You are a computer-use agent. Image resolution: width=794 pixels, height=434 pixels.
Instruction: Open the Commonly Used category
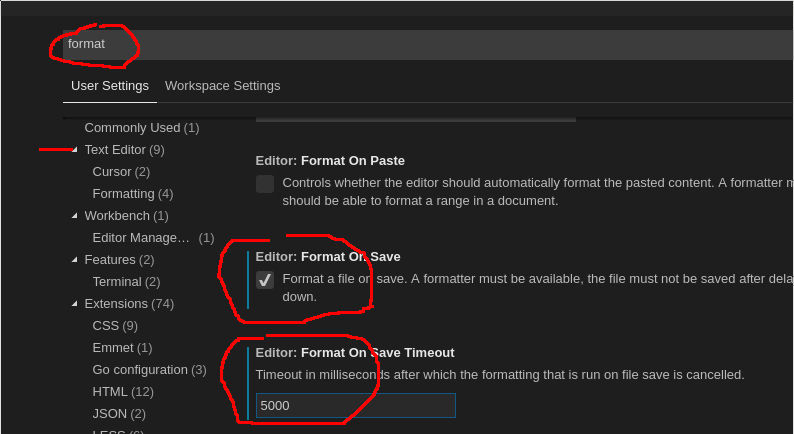[x=142, y=128]
